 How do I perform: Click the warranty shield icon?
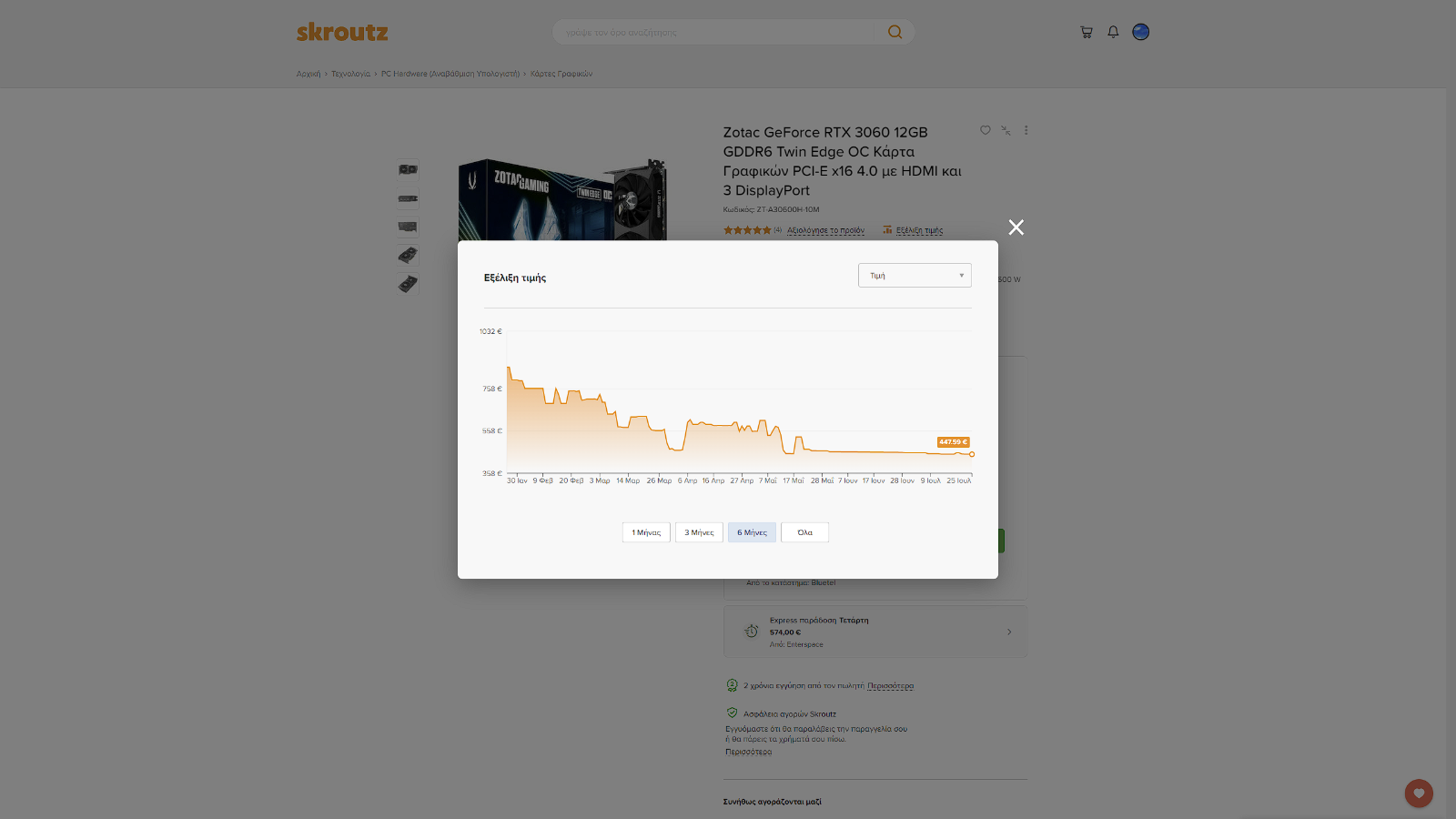tap(732, 685)
